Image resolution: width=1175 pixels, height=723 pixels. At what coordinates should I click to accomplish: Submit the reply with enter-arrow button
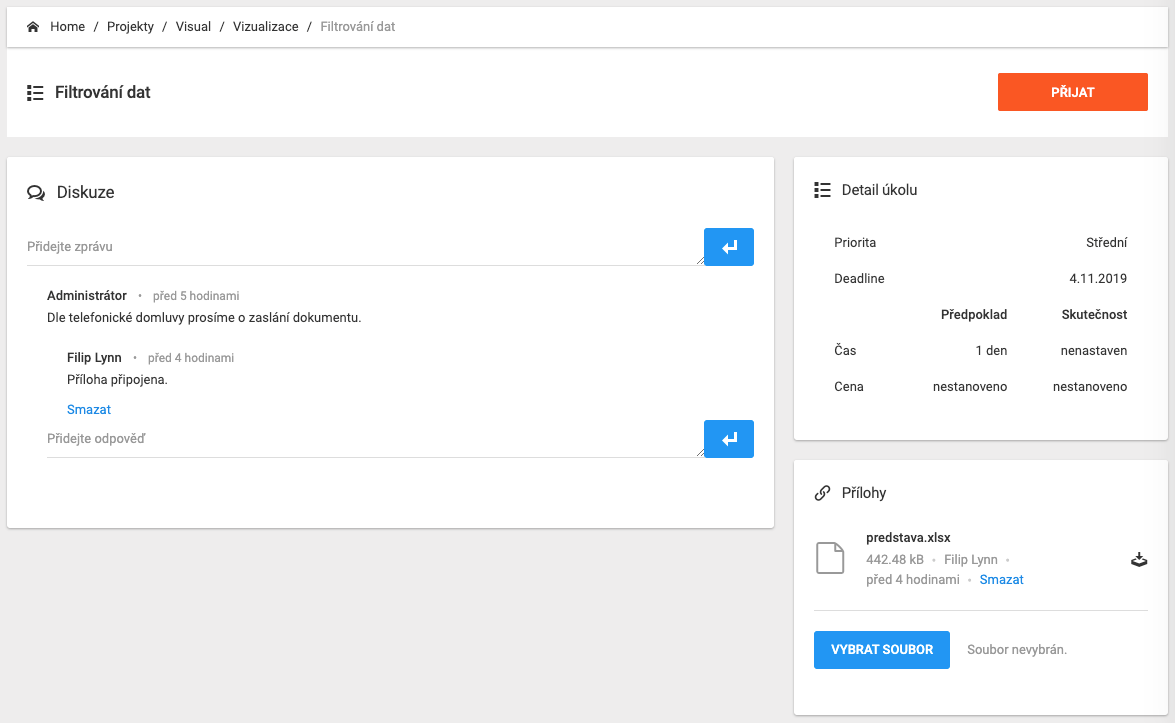point(728,439)
